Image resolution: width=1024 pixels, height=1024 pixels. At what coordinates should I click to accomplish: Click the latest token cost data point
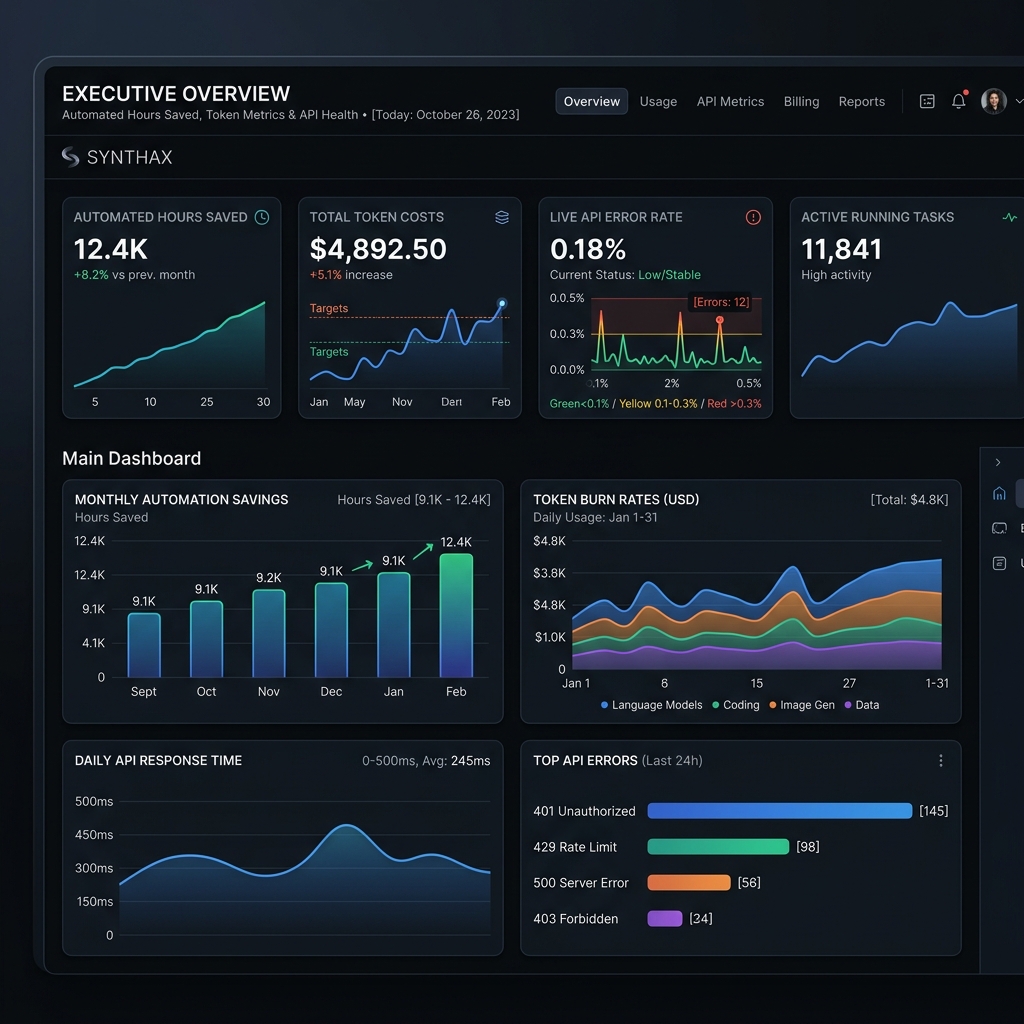pos(502,303)
